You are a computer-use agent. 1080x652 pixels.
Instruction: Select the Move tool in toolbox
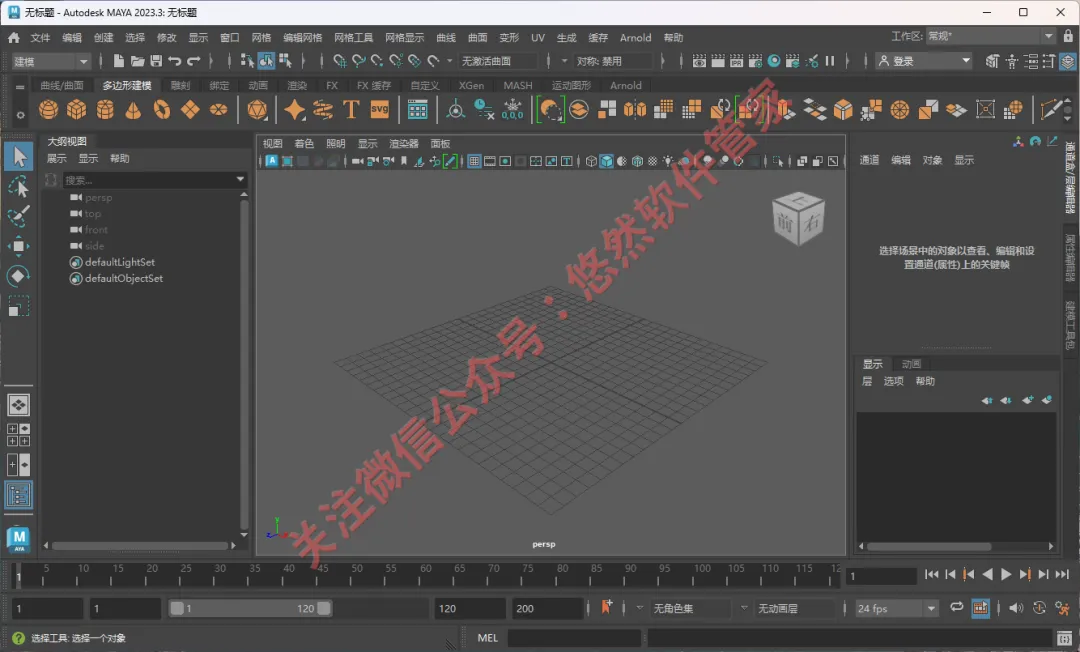pyautogui.click(x=19, y=246)
